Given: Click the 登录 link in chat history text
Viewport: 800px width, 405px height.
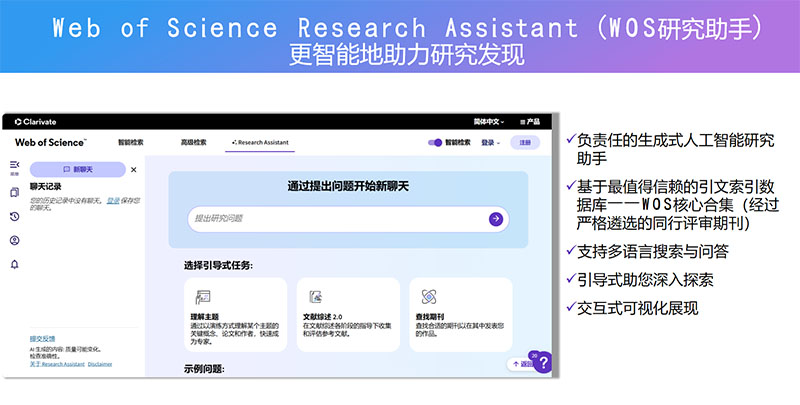Looking at the screenshot, I should coord(113,200).
